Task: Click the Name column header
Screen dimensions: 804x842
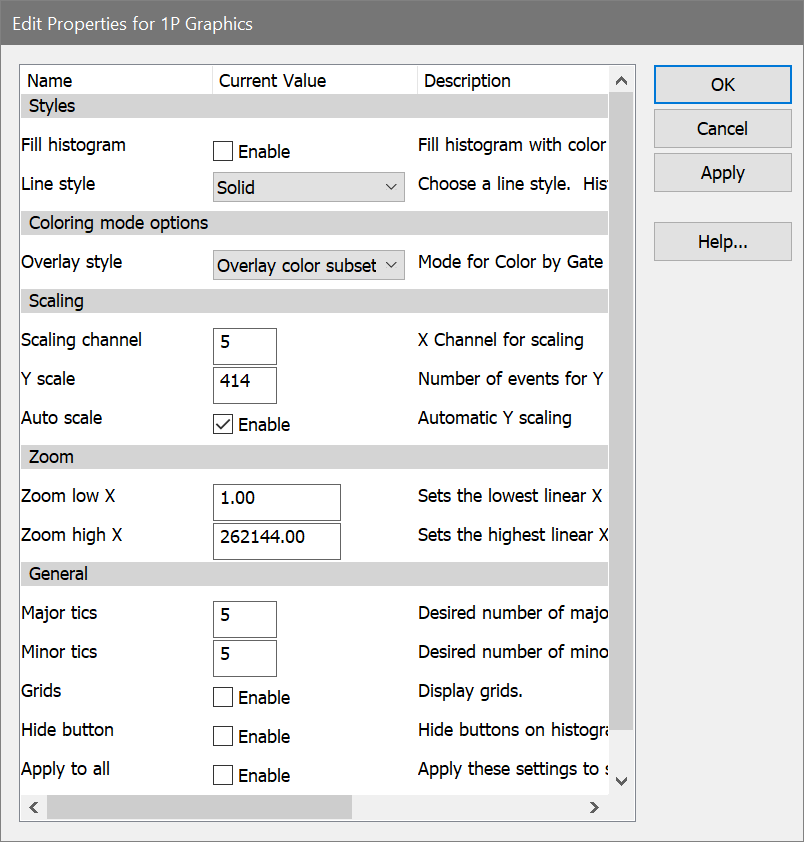Action: click(x=115, y=81)
